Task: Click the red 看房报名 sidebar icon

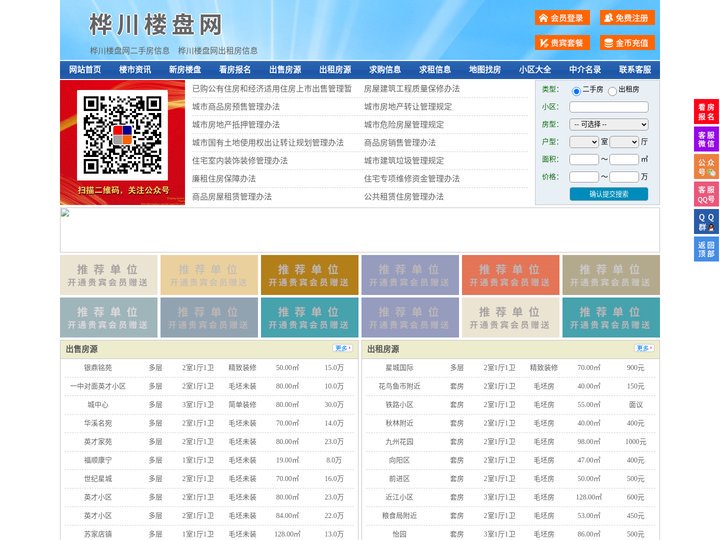Action: 706,112
